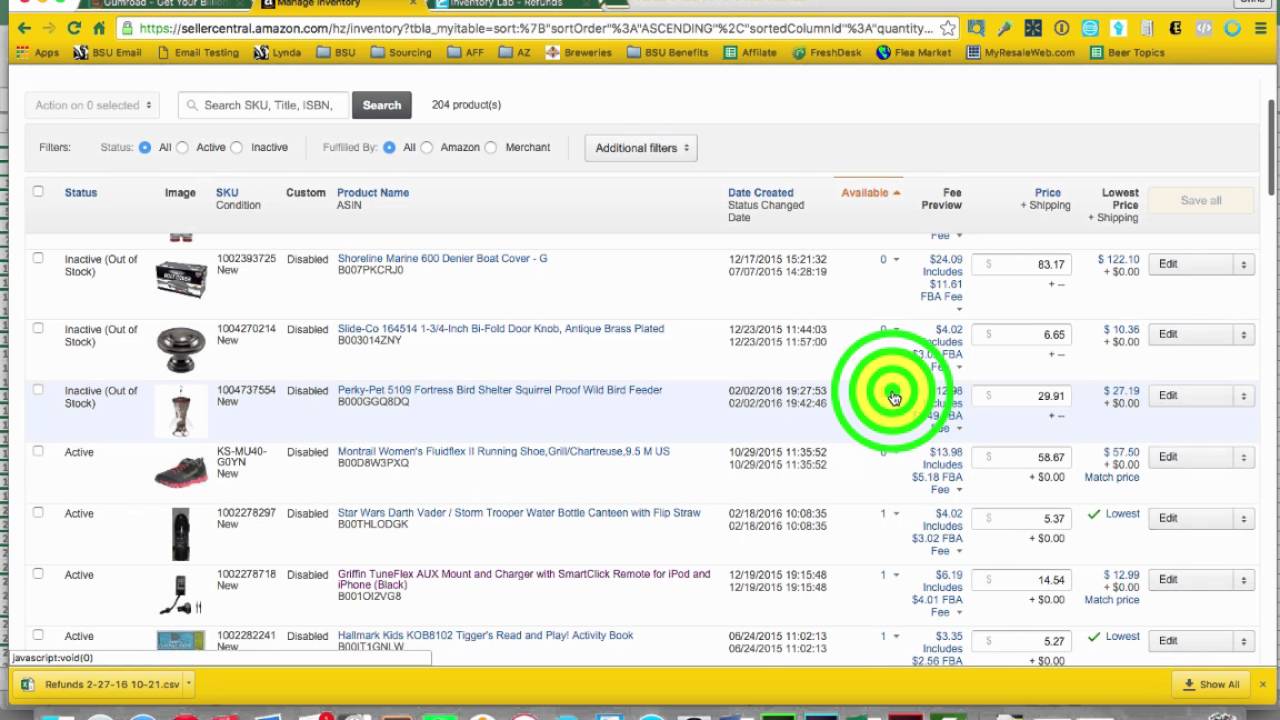1280x720 pixels.
Task: Focus the Search SKU, Title, ISBN field
Action: coord(265,105)
